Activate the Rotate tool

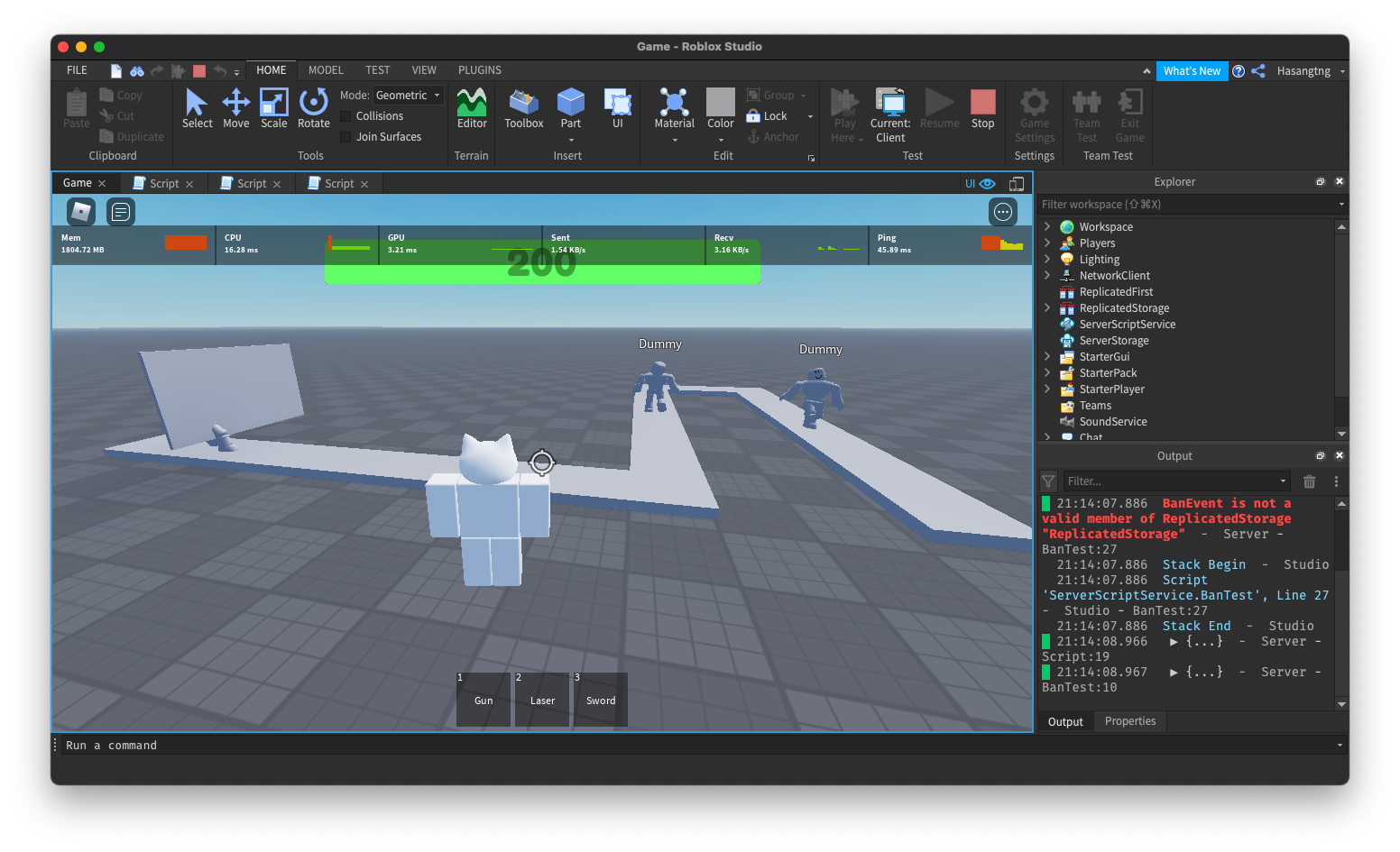point(313,109)
